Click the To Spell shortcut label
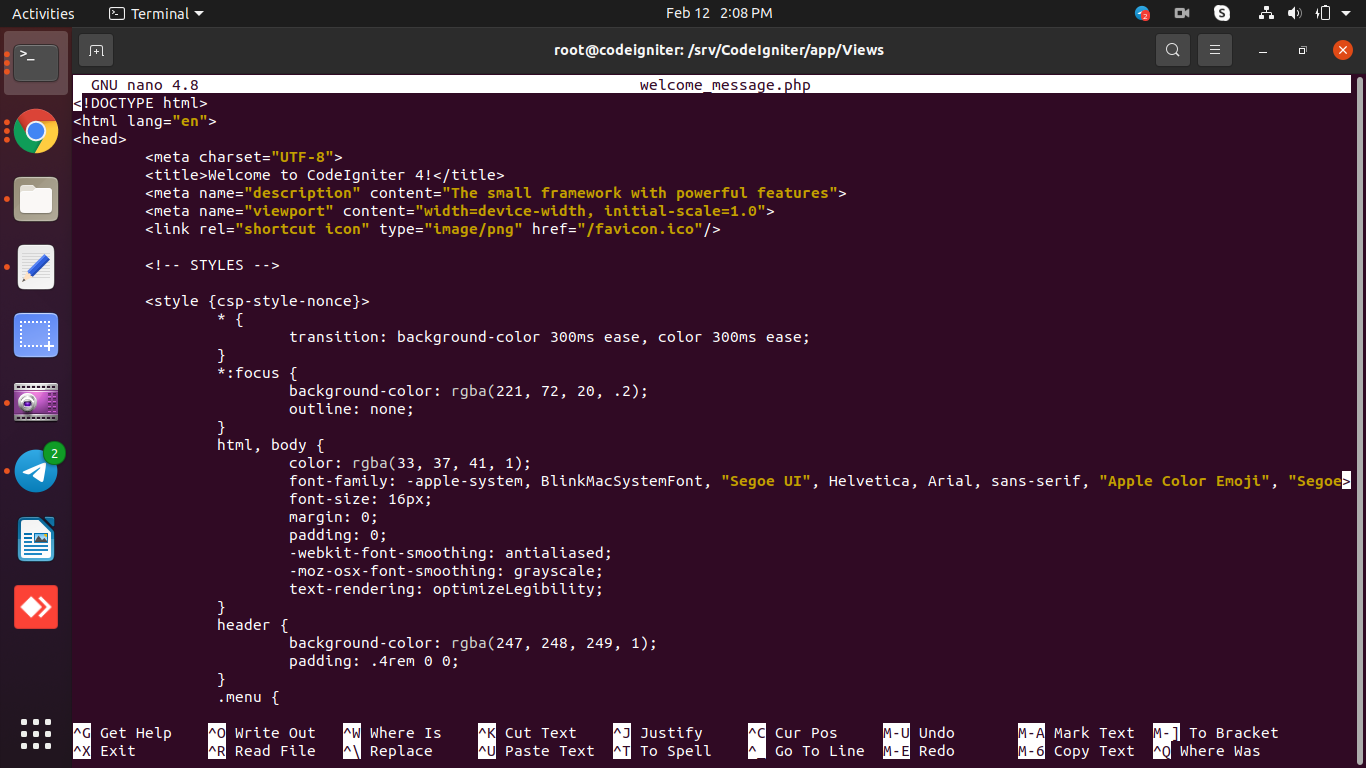 pyautogui.click(x=676, y=751)
